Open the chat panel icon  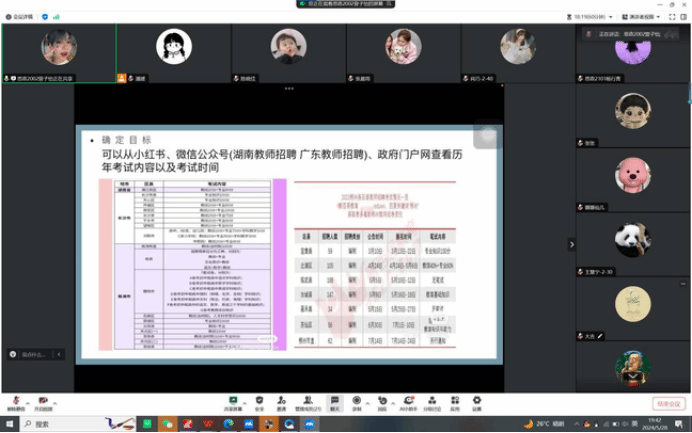(x=335, y=400)
